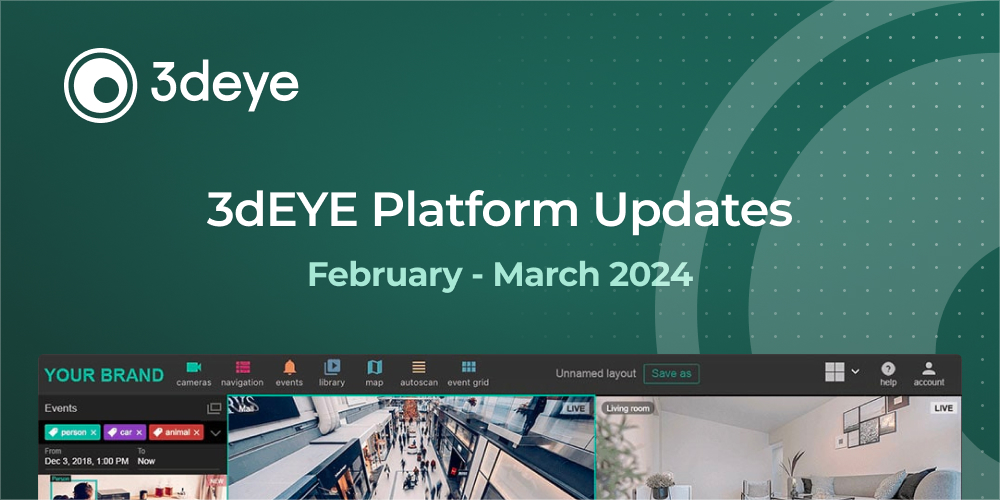Remove the person tag filter
This screenshot has height=500, width=1000.
(x=93, y=432)
